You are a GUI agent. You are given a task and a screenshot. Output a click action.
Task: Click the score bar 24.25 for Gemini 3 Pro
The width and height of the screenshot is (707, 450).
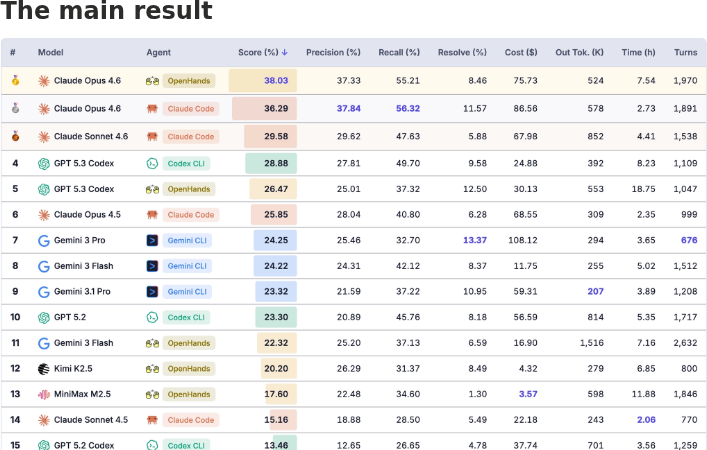pyautogui.click(x=275, y=240)
